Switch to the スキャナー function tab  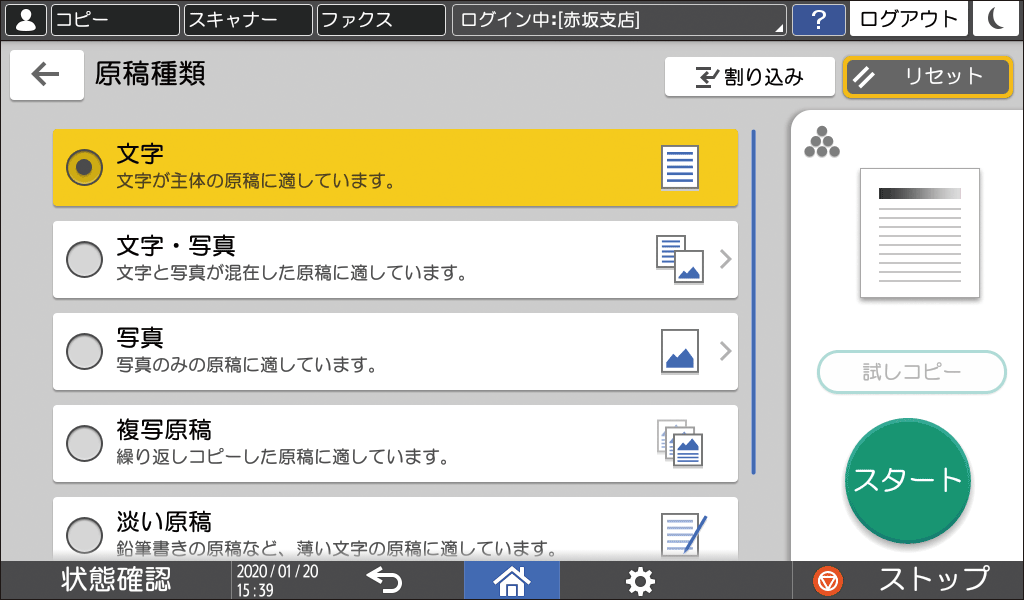[x=247, y=18]
